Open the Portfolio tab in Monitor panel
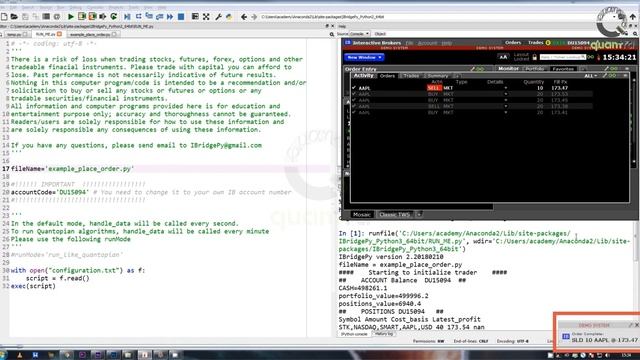Viewport: 640px width, 360px height. 535,69
